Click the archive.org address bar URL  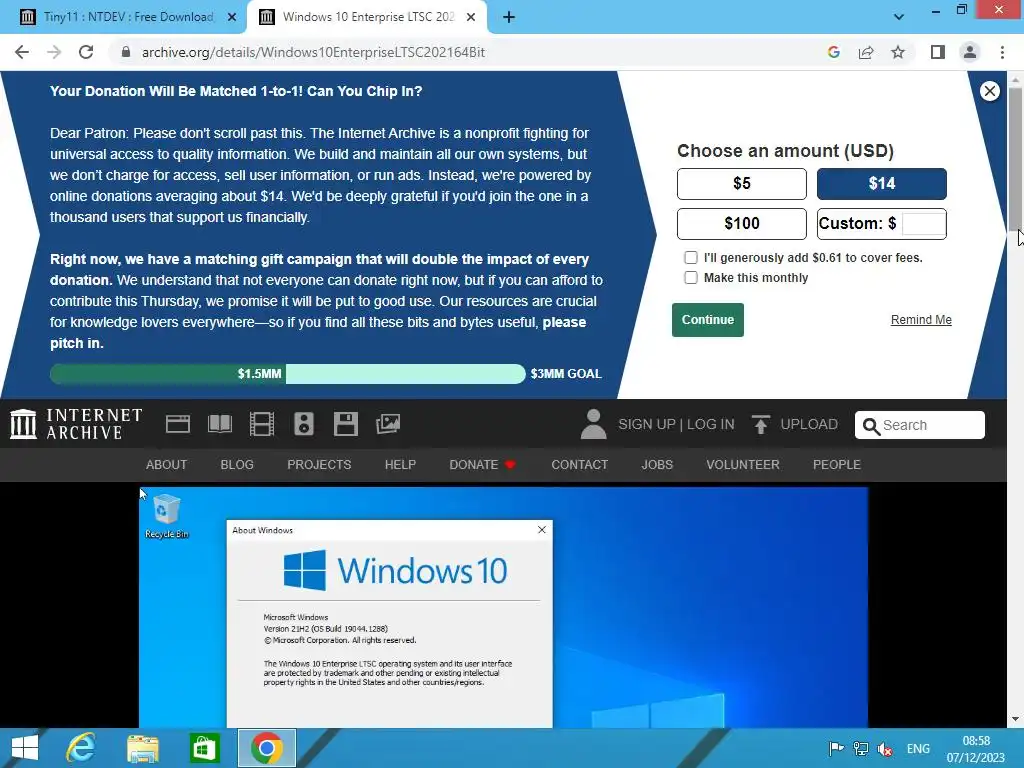coord(313,52)
